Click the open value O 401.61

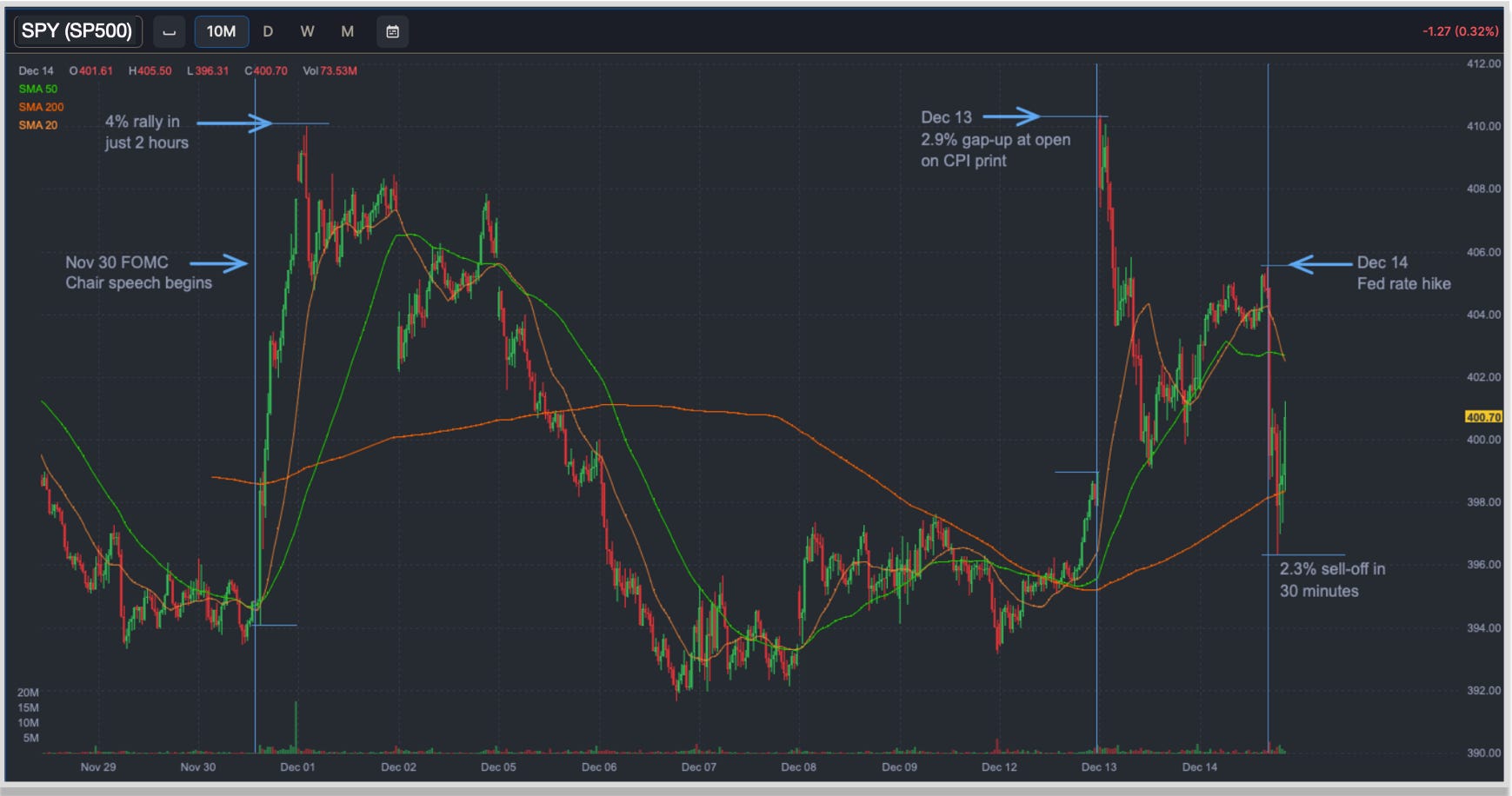(91, 71)
